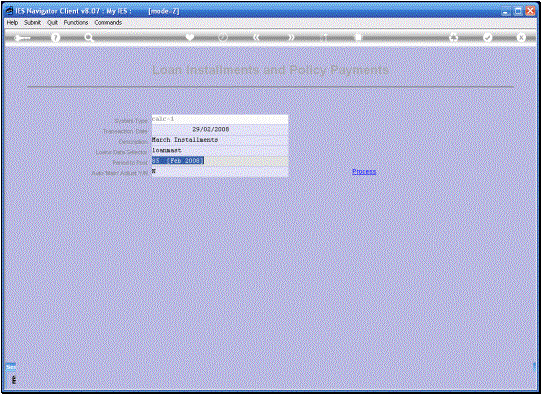Click the round X cancel toolbar icon
541x394 pixels.
point(521,37)
